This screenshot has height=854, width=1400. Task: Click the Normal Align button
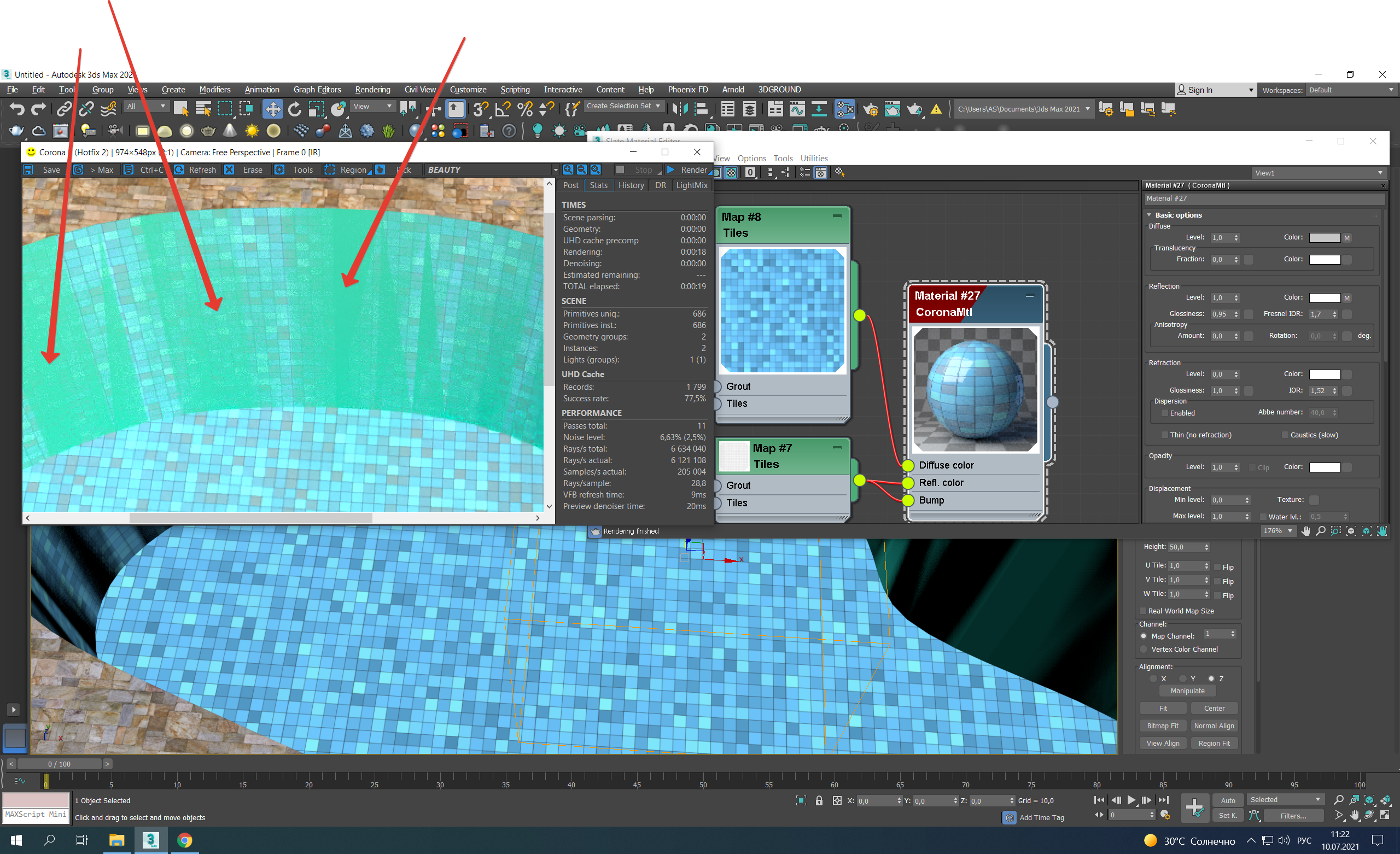click(x=1214, y=726)
